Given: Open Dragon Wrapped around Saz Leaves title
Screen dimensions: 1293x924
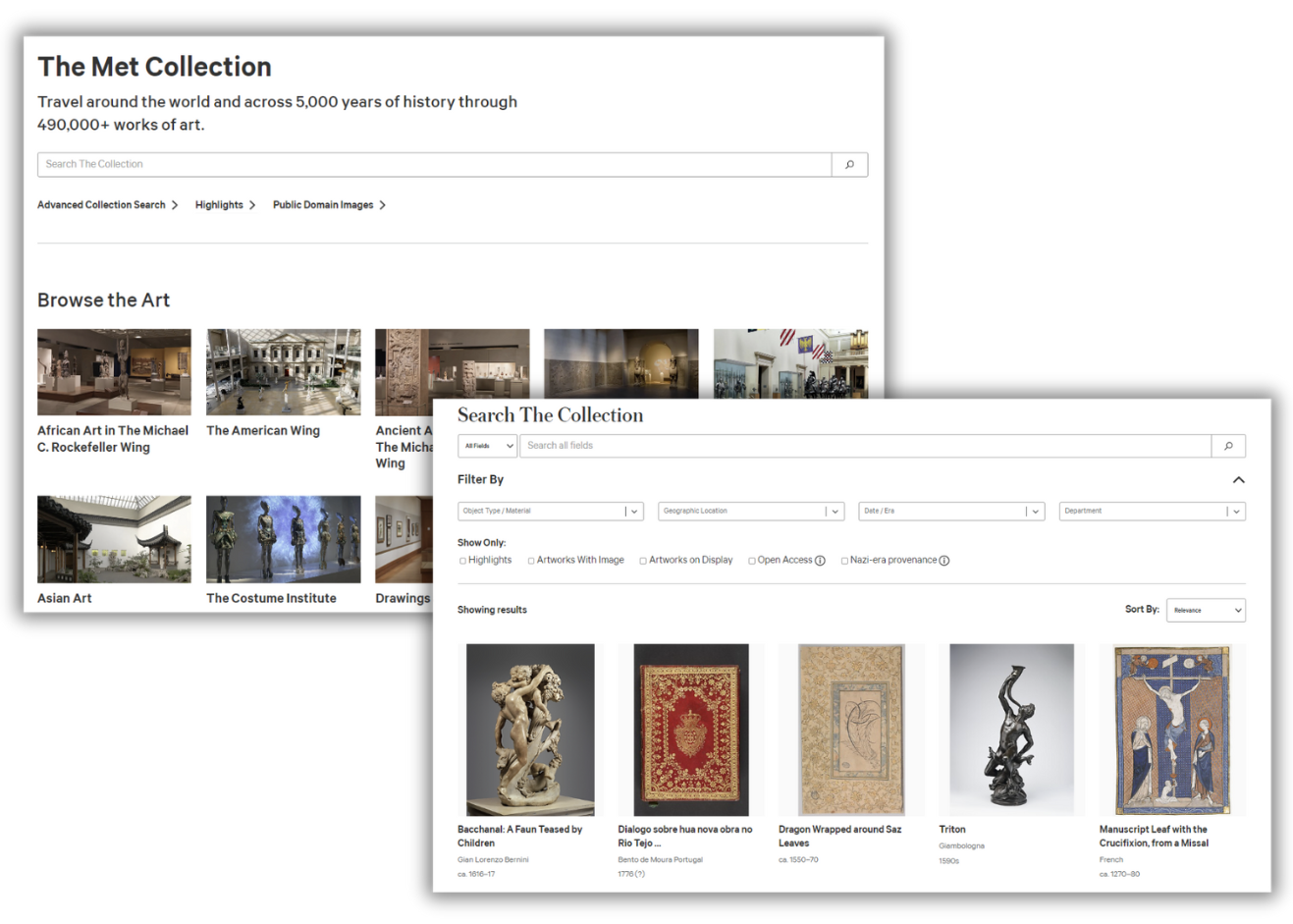Looking at the screenshot, I should pyautogui.click(x=839, y=837).
